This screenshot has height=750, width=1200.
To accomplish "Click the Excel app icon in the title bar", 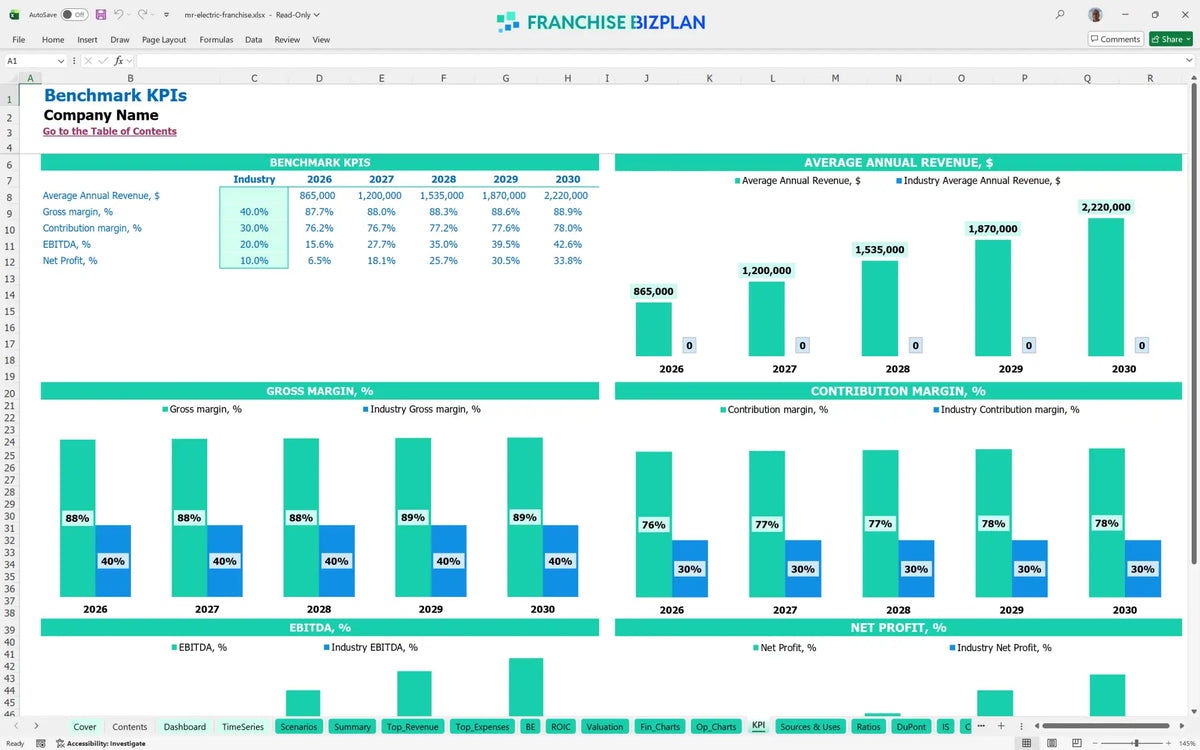I will pos(14,15).
